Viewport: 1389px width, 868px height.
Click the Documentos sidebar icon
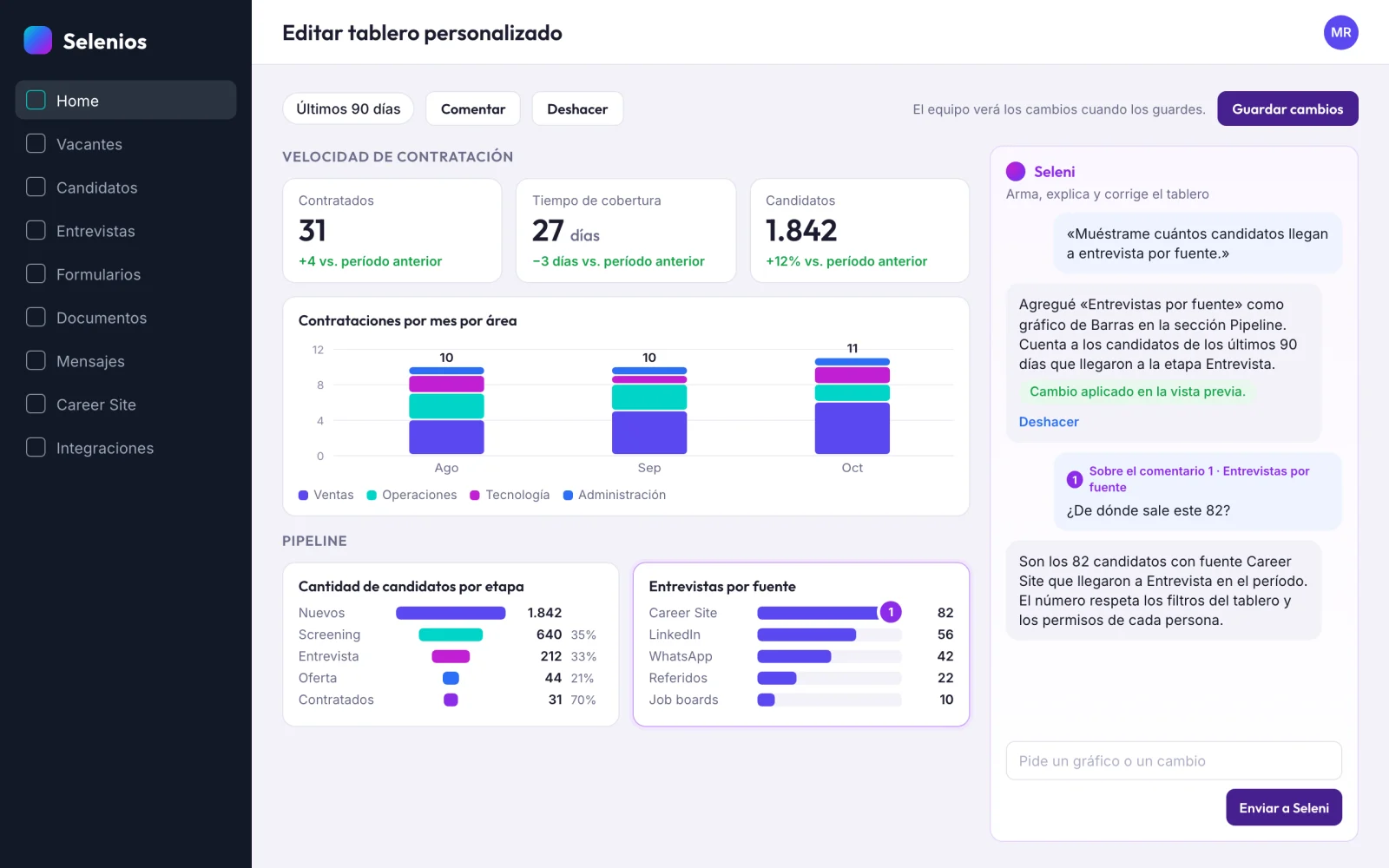click(x=36, y=317)
